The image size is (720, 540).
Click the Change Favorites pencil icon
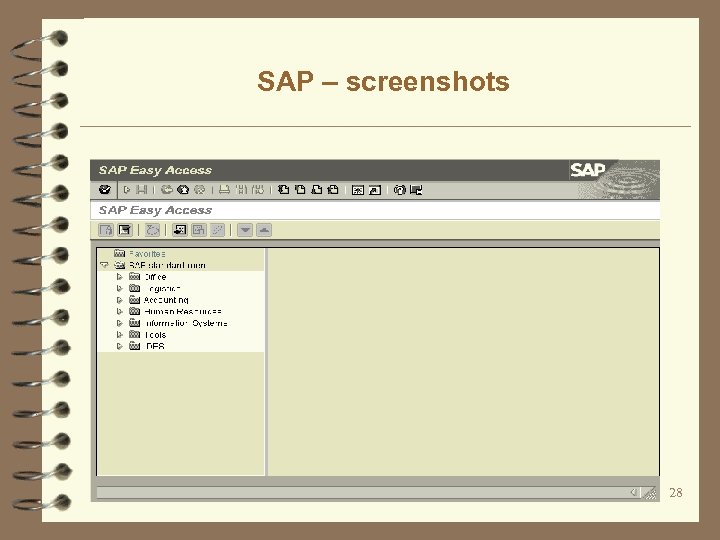(x=218, y=230)
